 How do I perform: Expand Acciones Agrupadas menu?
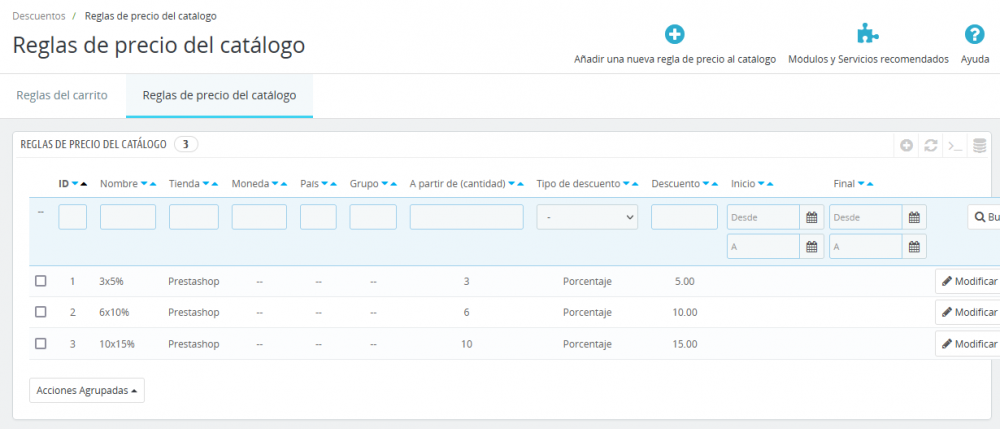tap(87, 390)
